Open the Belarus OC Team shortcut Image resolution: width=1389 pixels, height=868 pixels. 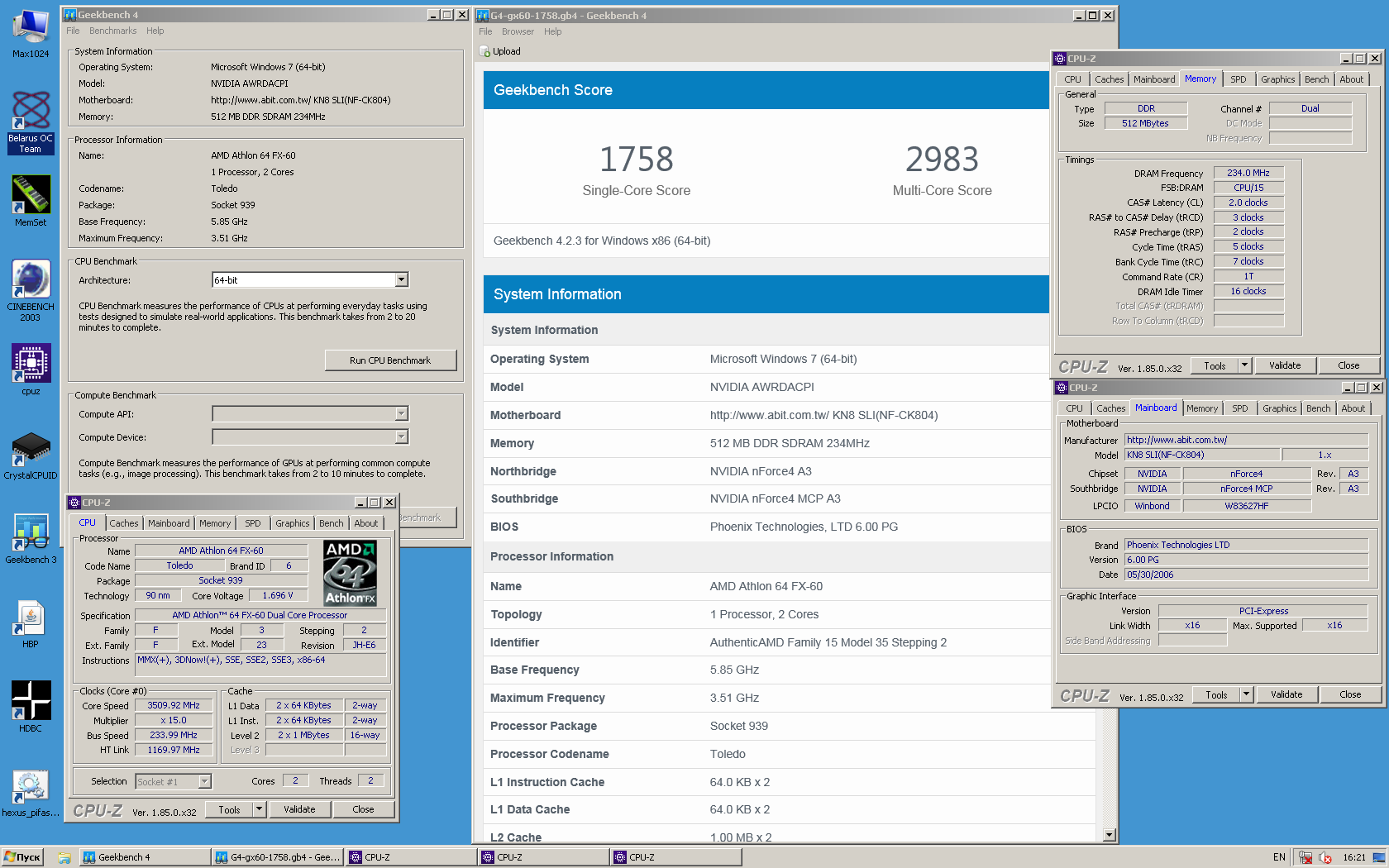pos(31,122)
